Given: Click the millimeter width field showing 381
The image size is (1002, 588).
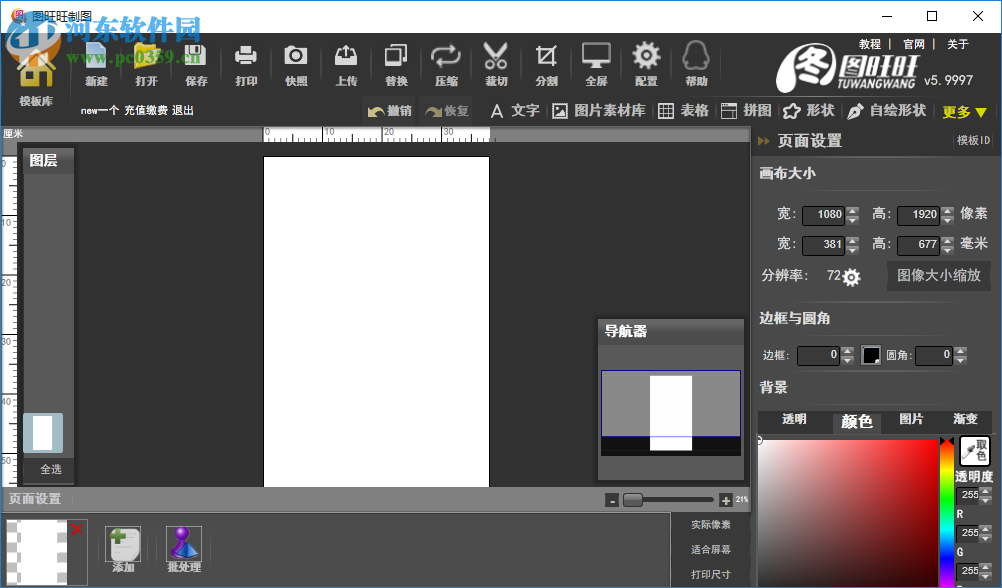Looking at the screenshot, I should pyautogui.click(x=823, y=245).
